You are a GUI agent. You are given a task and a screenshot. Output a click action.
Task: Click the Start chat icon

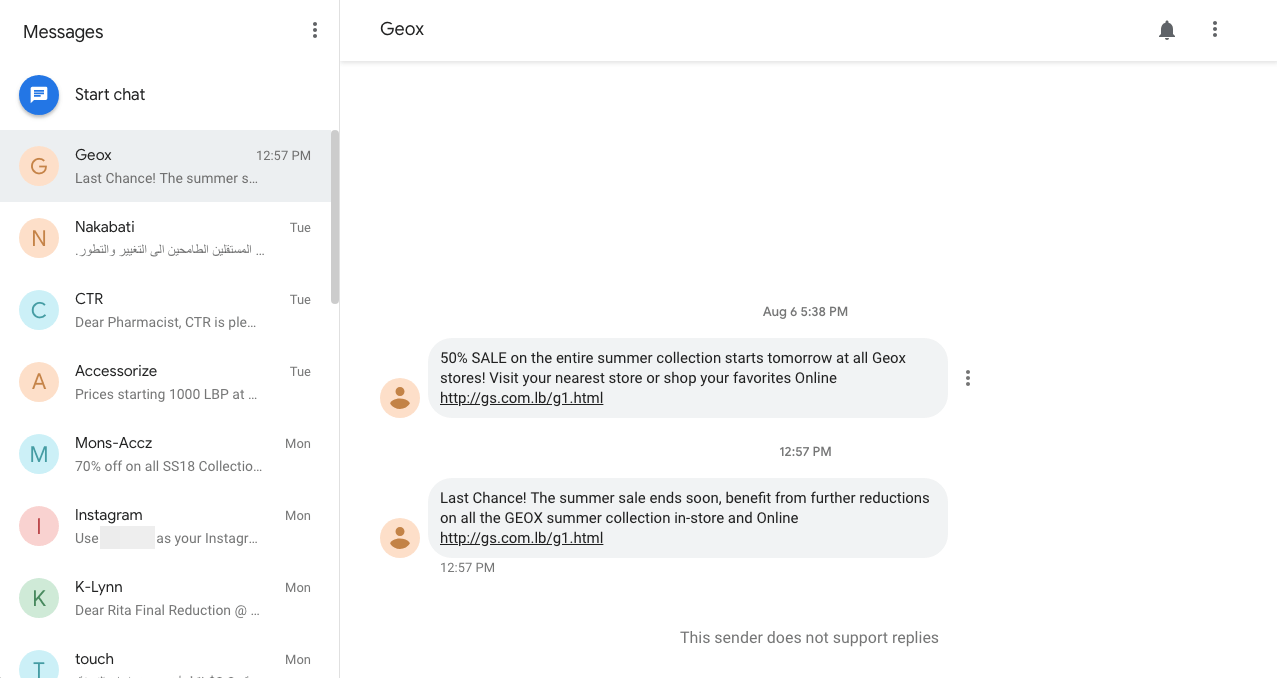39,95
